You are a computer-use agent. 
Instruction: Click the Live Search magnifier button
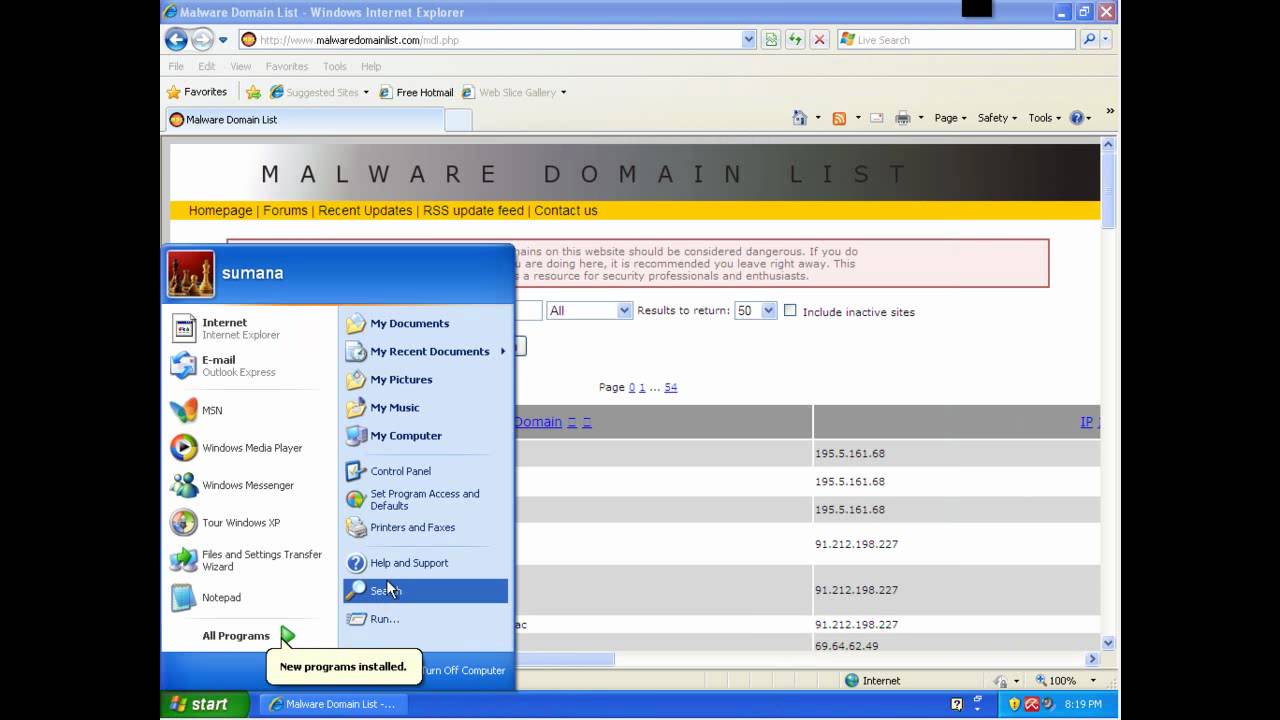pos(1089,40)
